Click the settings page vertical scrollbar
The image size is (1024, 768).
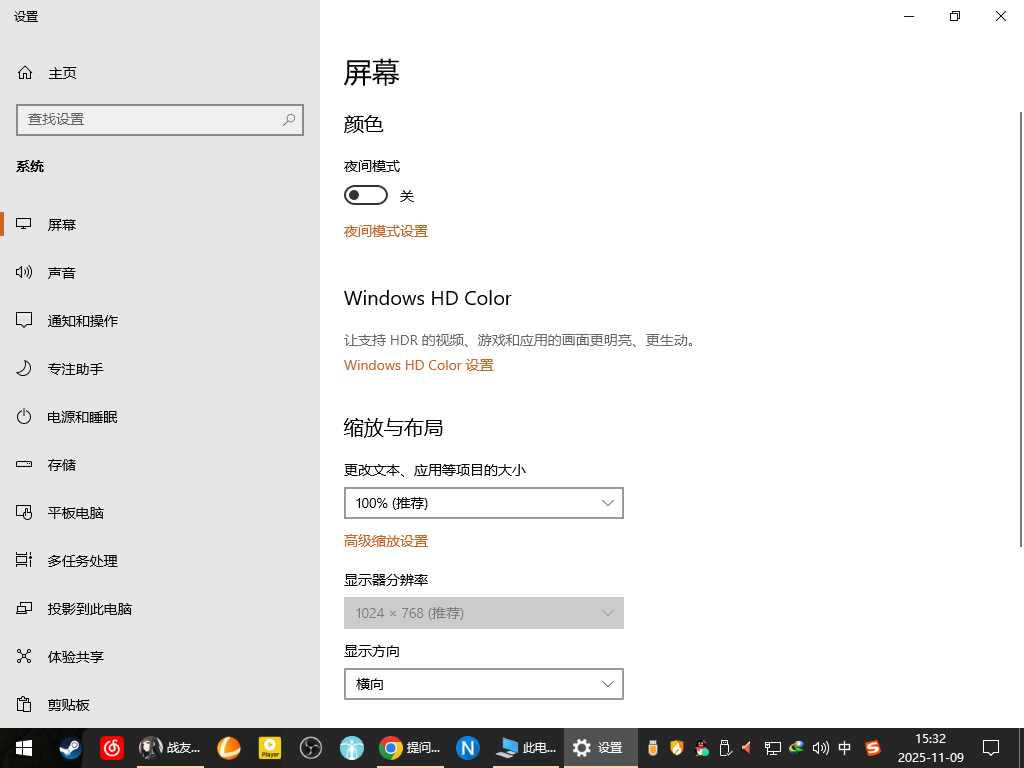tap(1021, 329)
